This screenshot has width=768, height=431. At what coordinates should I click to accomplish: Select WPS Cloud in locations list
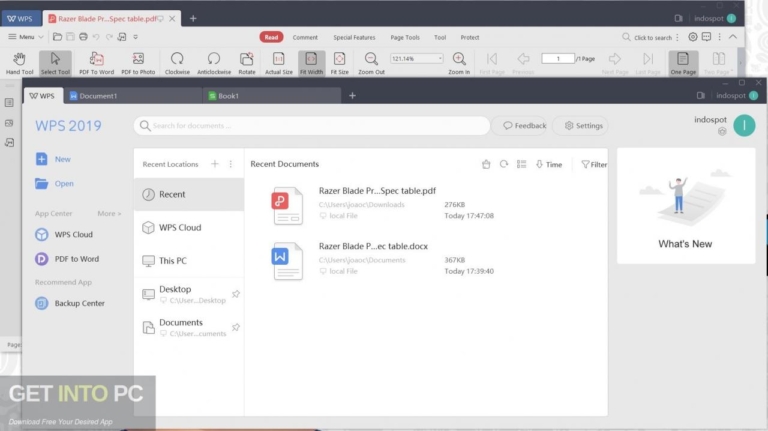point(189,228)
